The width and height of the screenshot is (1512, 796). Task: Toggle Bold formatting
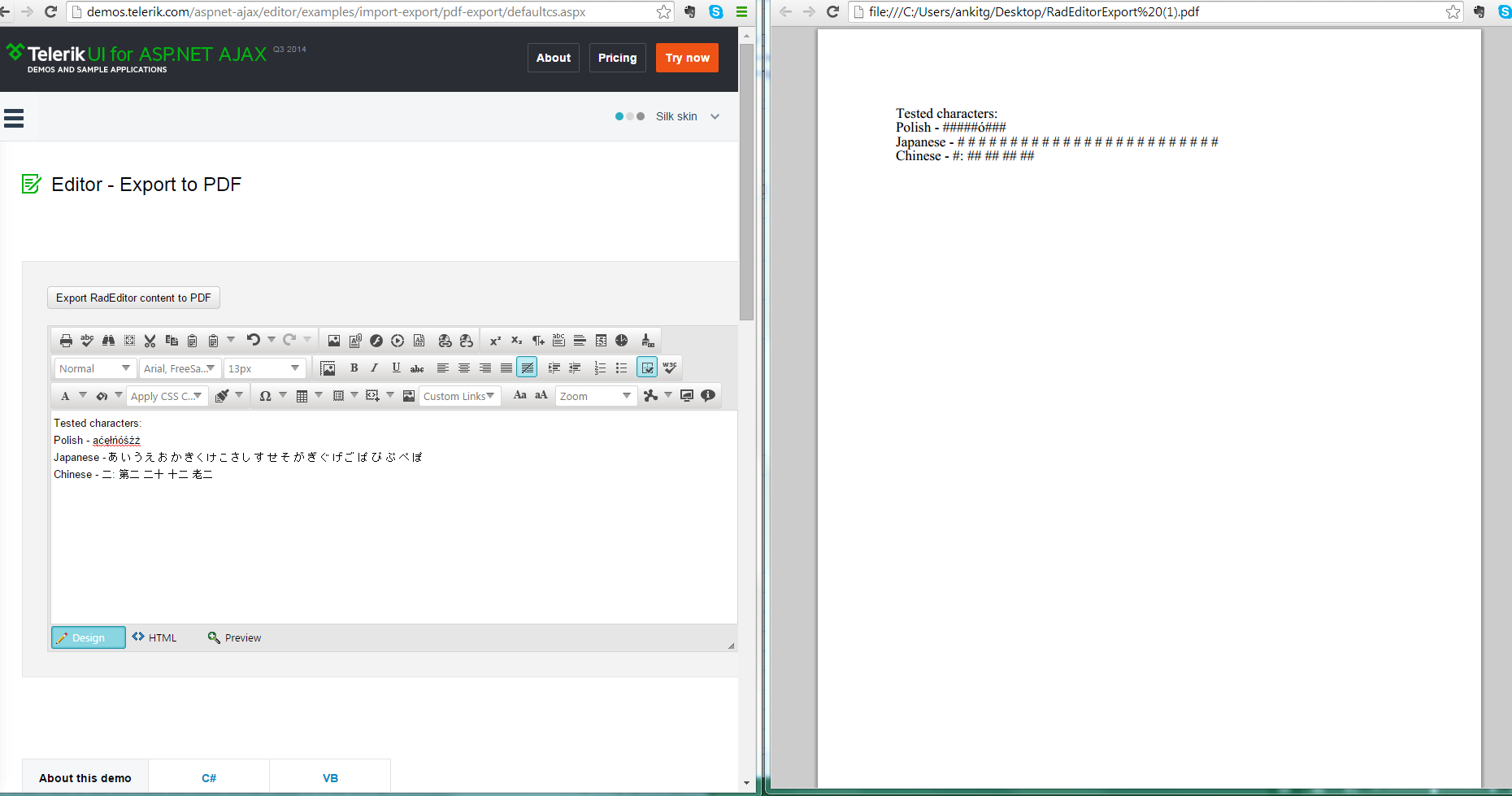coord(354,368)
